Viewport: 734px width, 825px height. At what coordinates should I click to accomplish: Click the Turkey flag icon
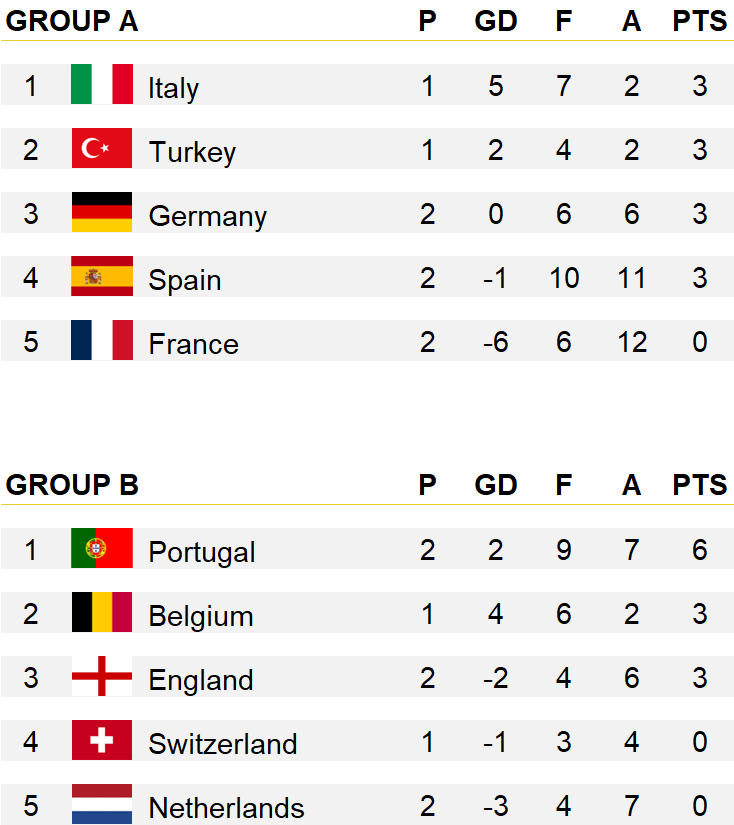(x=102, y=148)
